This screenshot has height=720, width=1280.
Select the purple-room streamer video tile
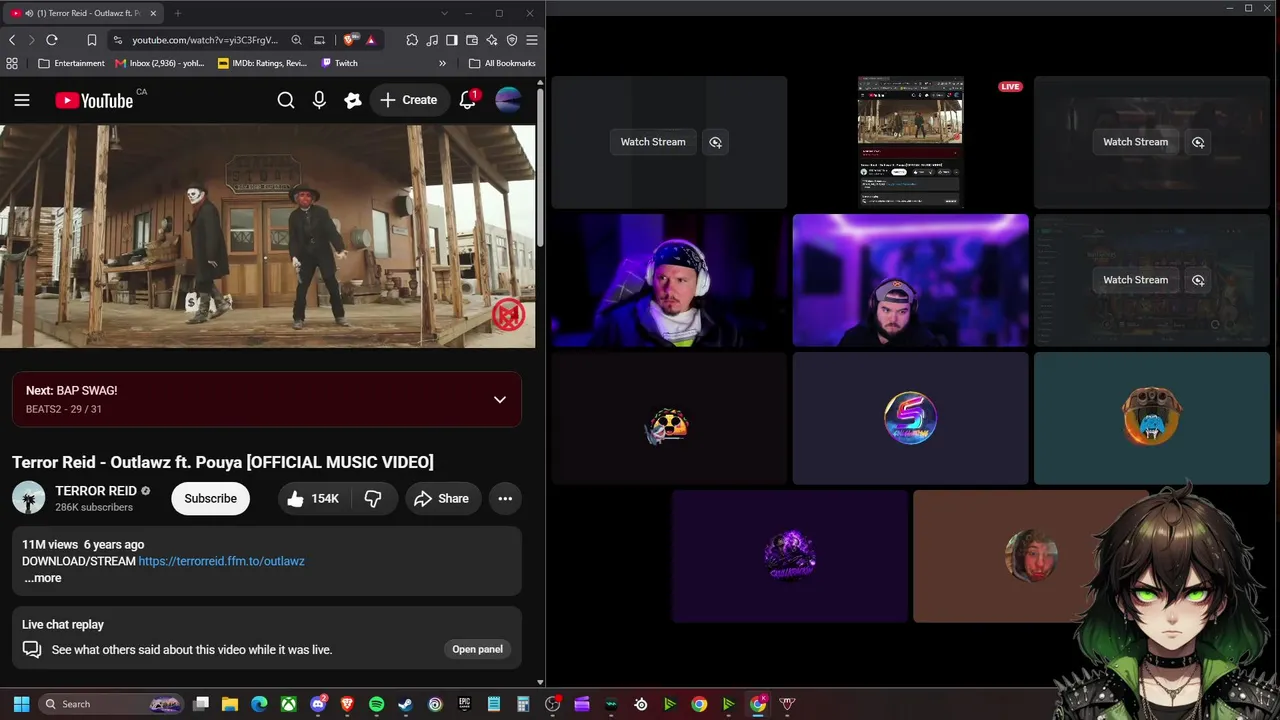click(910, 280)
